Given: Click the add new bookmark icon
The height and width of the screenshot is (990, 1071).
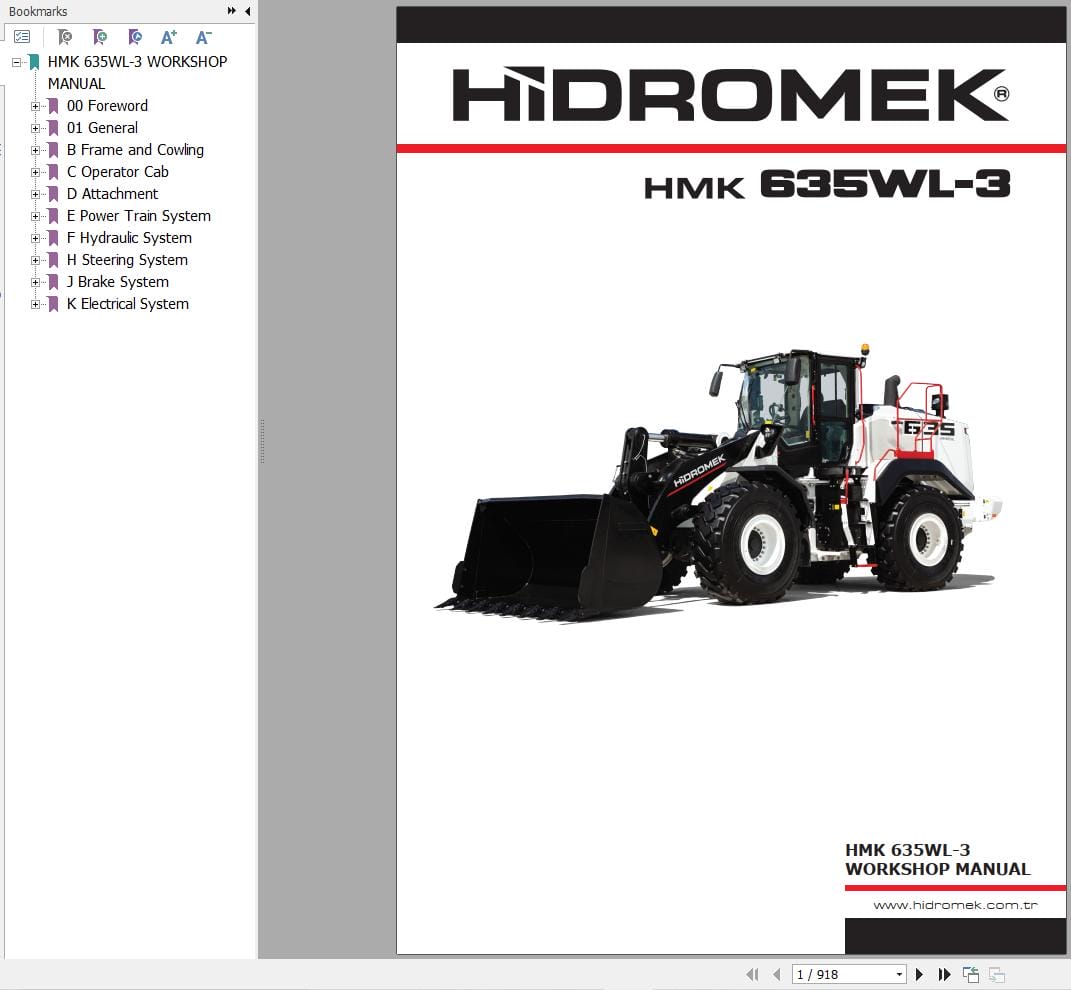Looking at the screenshot, I should [100, 37].
